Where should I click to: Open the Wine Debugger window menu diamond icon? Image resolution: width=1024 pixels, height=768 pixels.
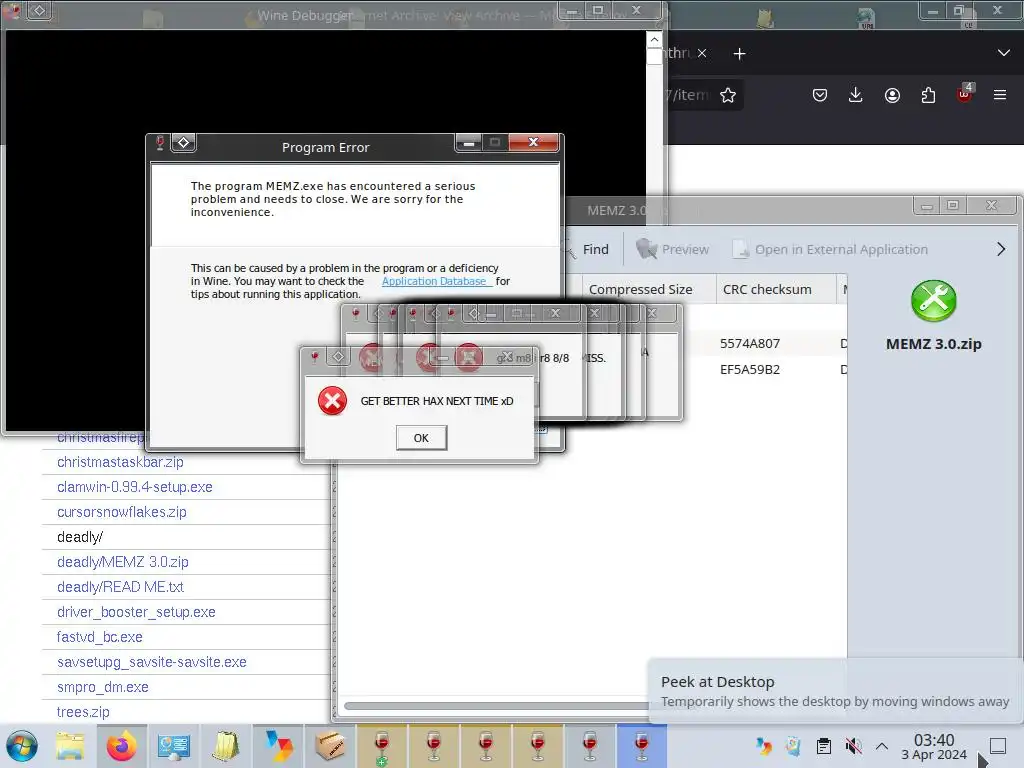(39, 10)
